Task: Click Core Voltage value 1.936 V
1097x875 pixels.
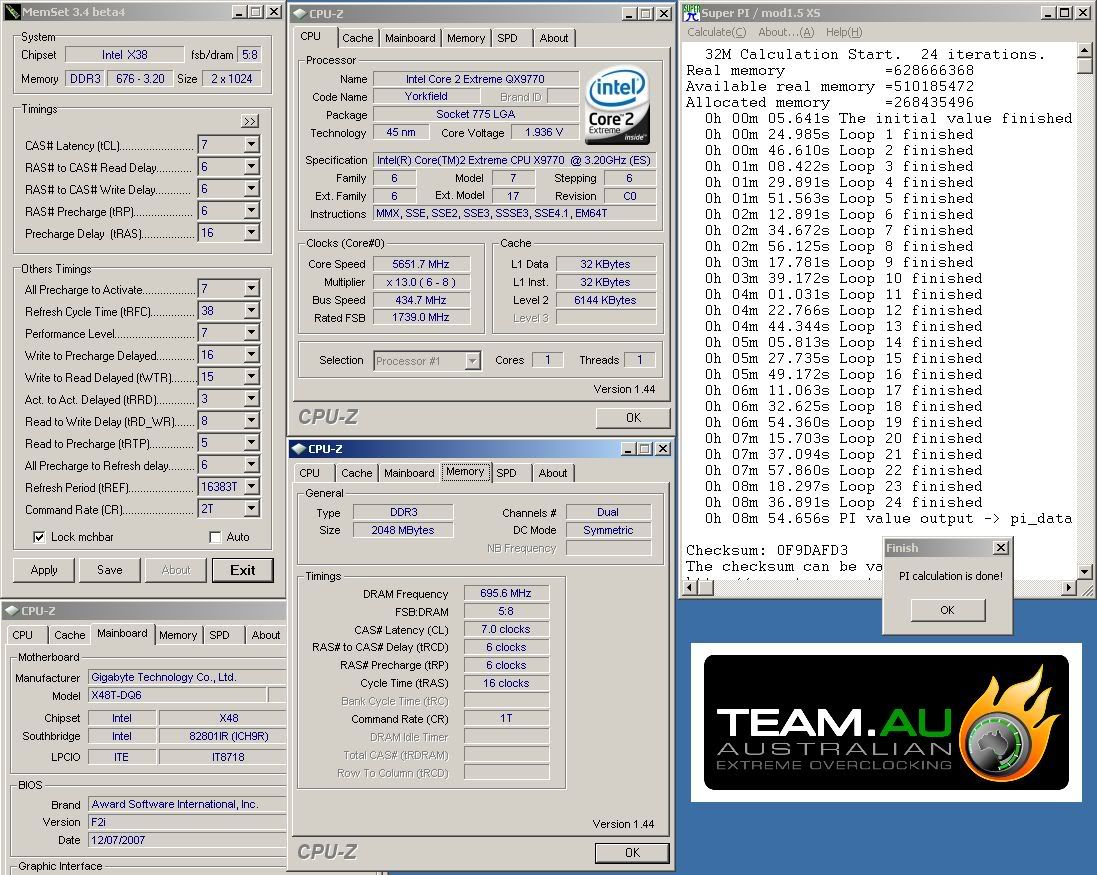Action: [544, 132]
